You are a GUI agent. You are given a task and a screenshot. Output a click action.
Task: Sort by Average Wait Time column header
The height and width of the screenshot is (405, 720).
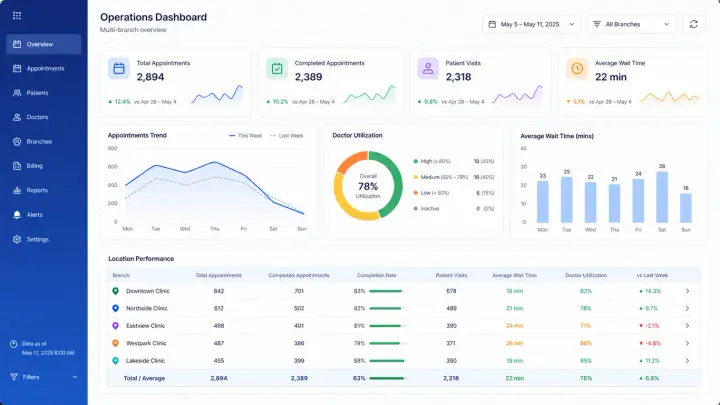(x=514, y=276)
